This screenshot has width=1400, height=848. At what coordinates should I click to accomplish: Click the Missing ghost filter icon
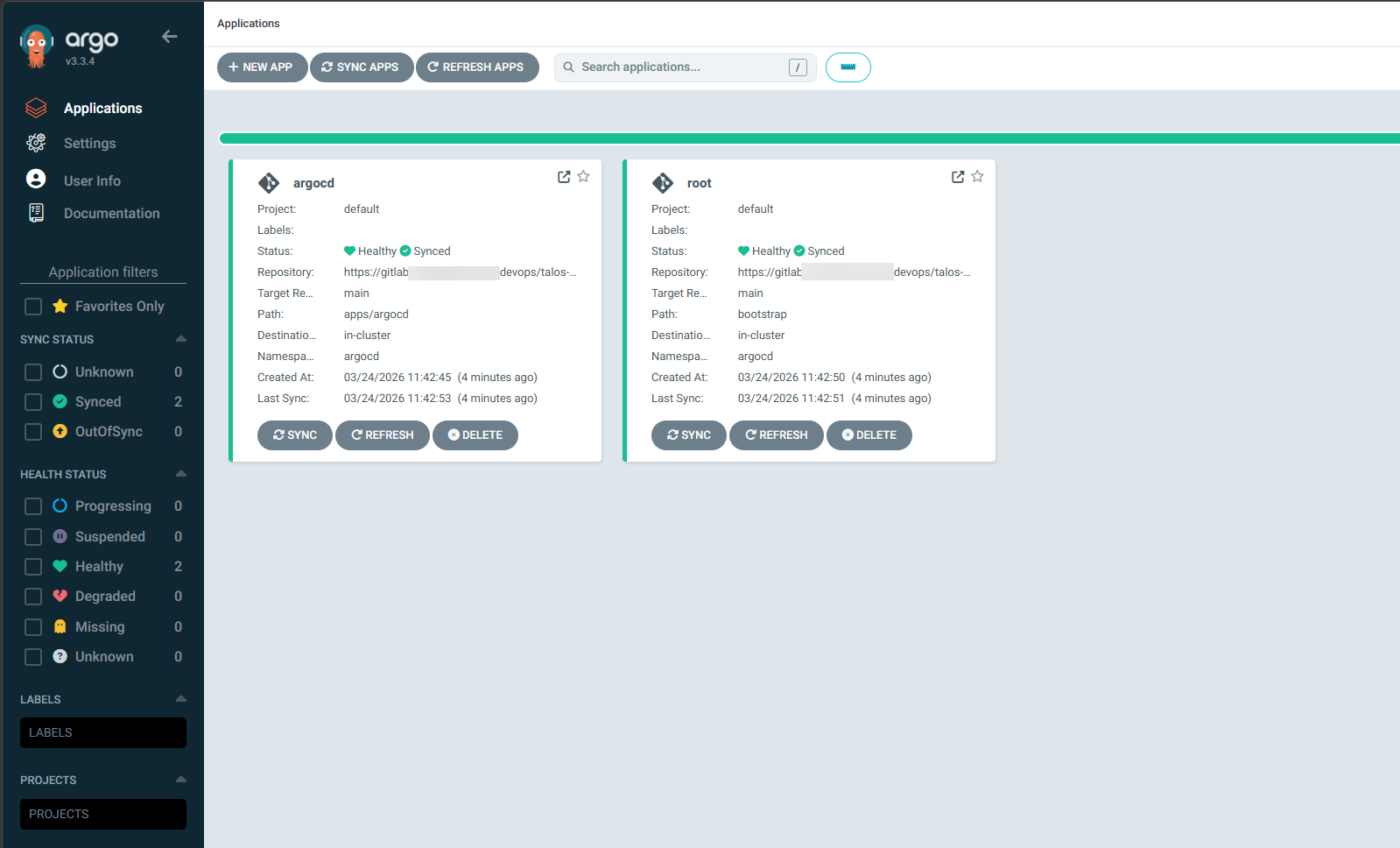tap(60, 626)
